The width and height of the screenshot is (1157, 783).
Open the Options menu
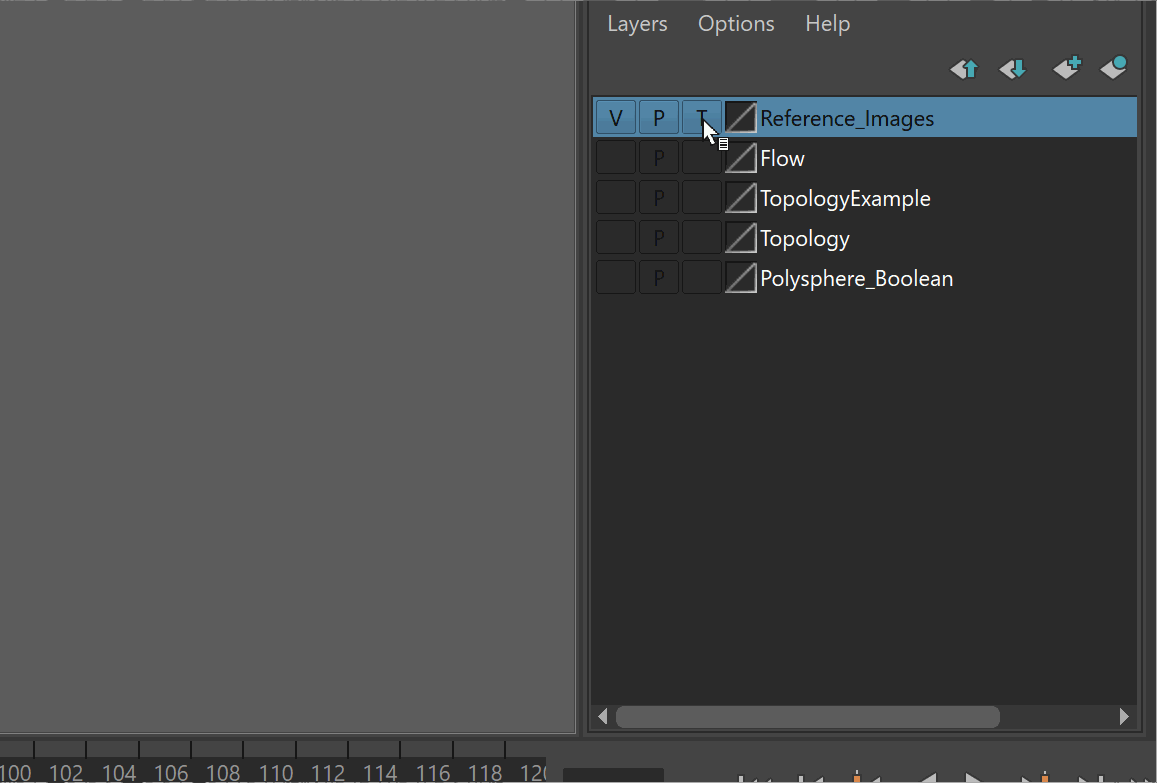coord(736,24)
